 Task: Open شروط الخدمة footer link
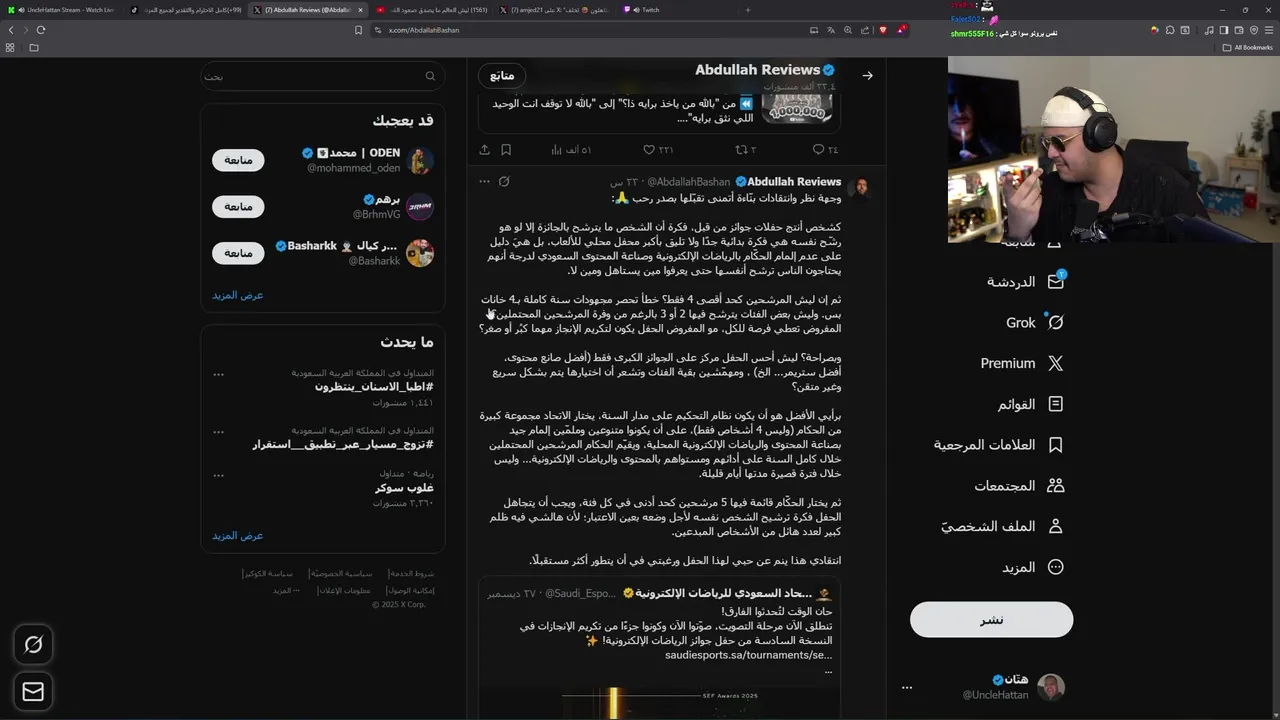coord(412,574)
